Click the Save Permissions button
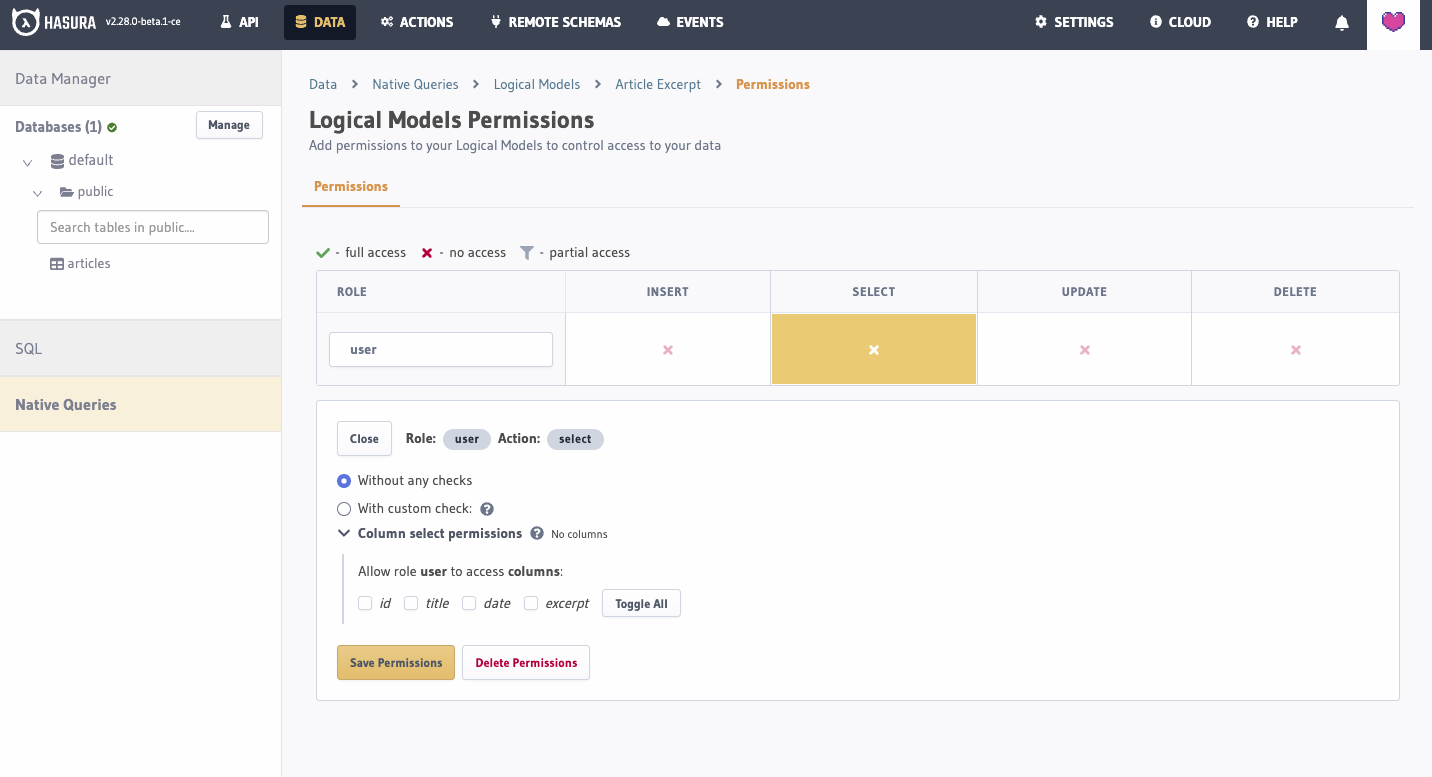This screenshot has height=777, width=1432. click(396, 663)
